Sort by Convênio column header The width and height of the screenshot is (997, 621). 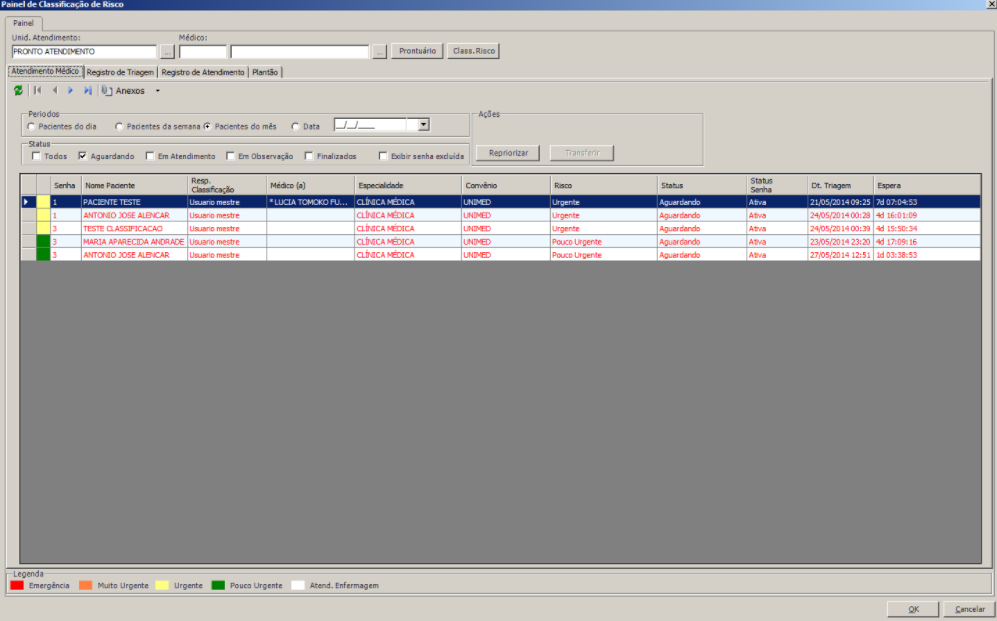click(x=506, y=185)
